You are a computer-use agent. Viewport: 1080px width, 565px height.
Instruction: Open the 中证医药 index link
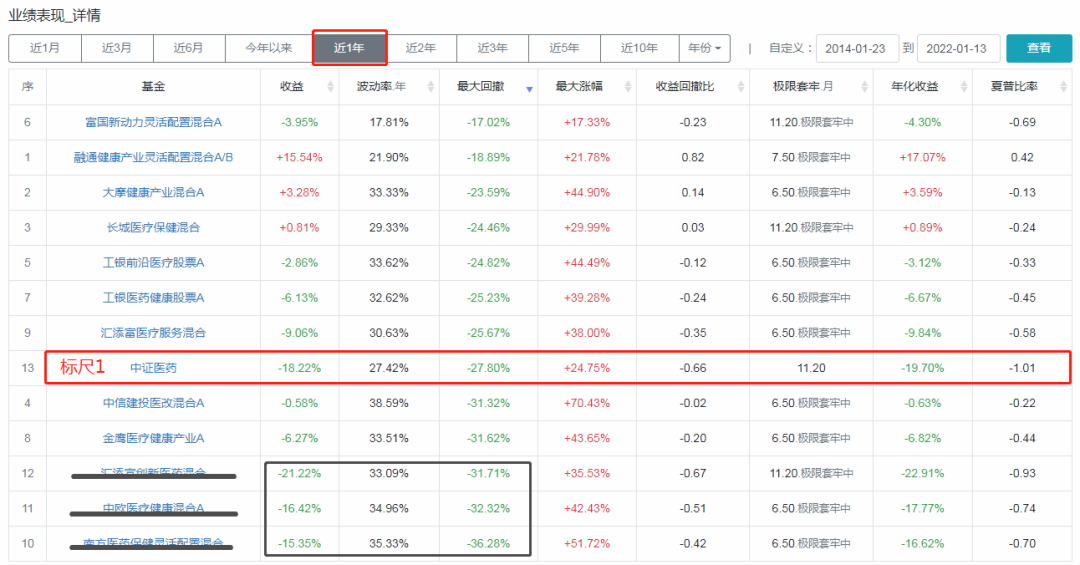pos(154,368)
